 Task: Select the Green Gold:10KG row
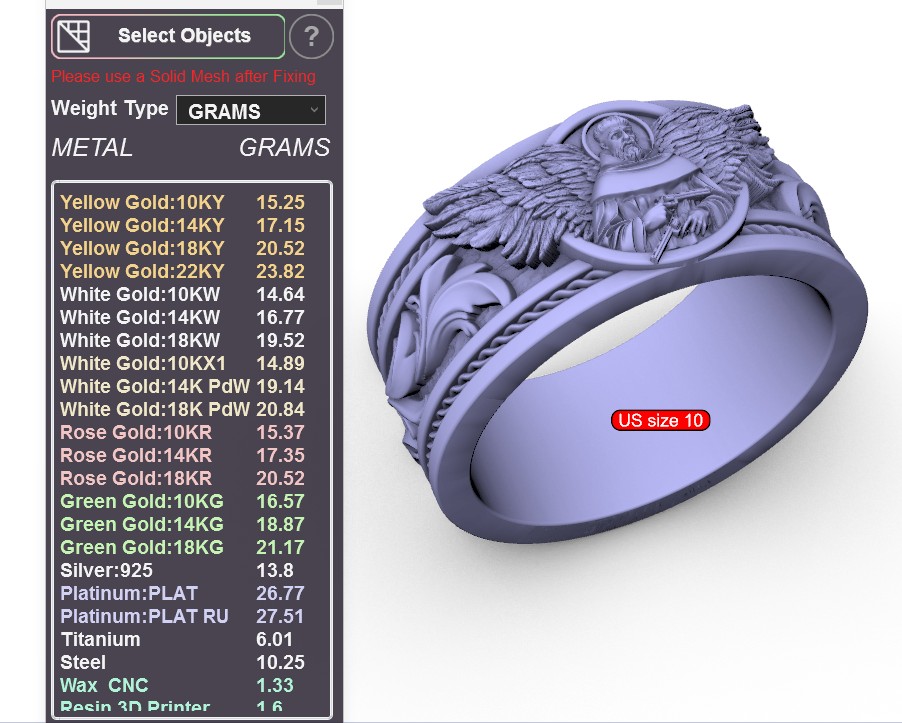182,502
